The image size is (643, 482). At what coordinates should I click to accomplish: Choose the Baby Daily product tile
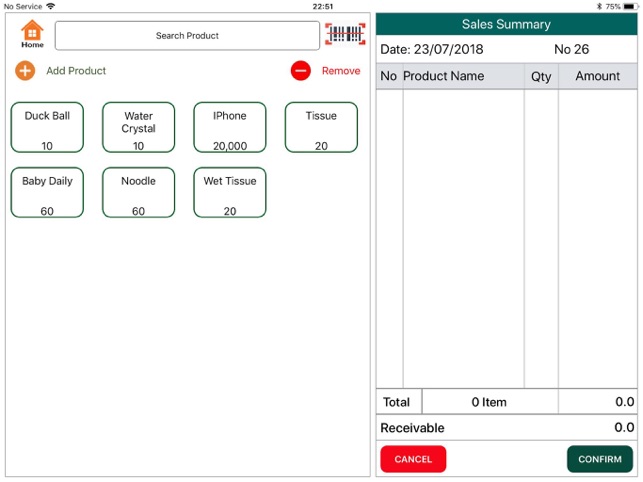(x=47, y=192)
